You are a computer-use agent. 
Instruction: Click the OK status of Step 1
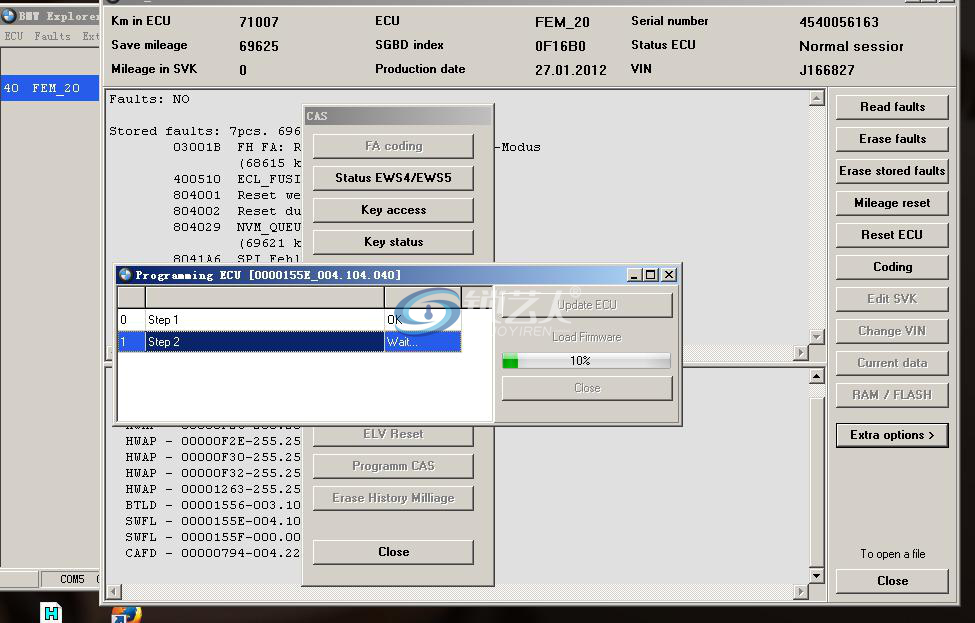point(395,320)
